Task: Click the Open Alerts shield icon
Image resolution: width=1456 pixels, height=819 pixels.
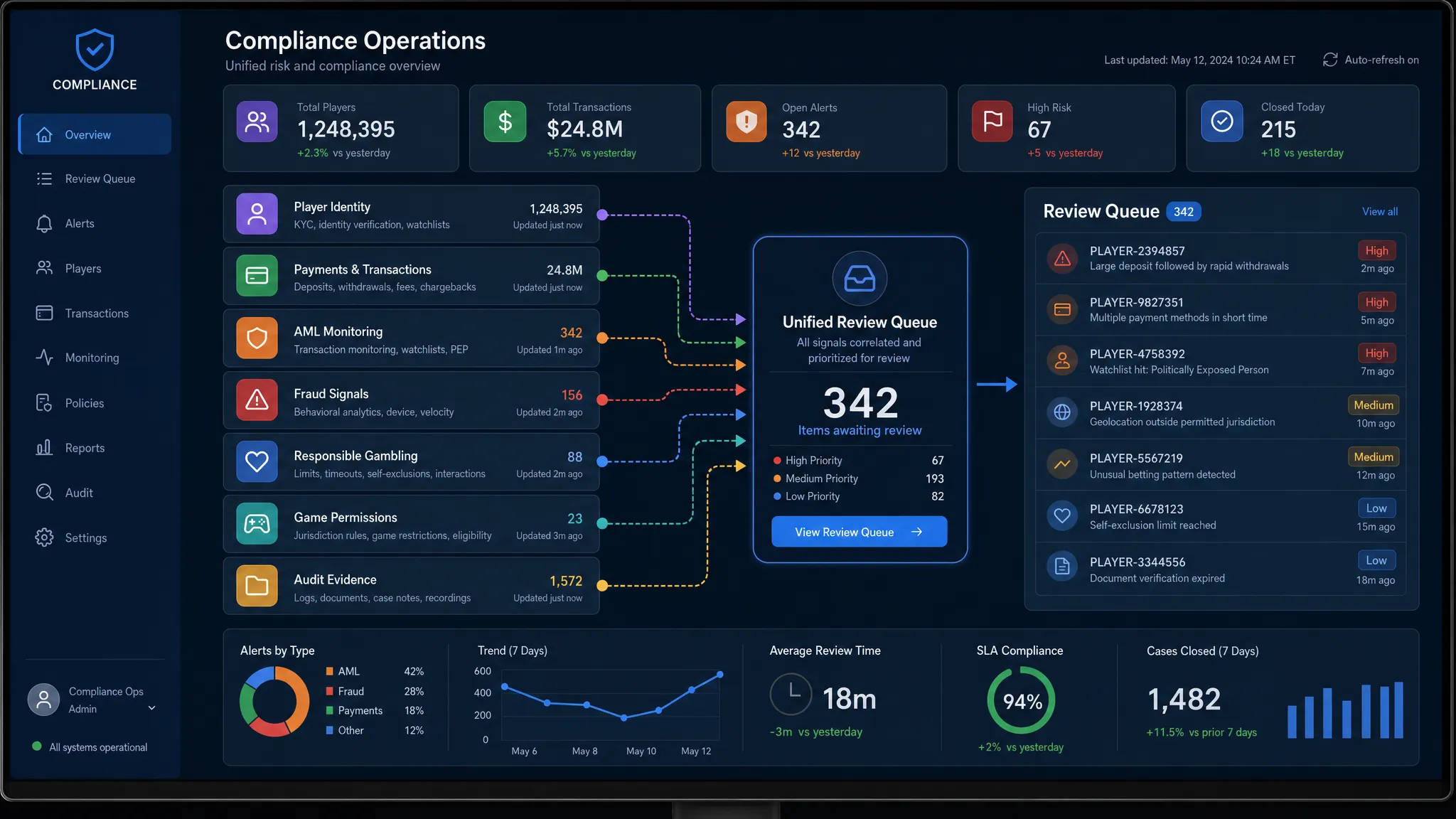Action: coord(746,122)
